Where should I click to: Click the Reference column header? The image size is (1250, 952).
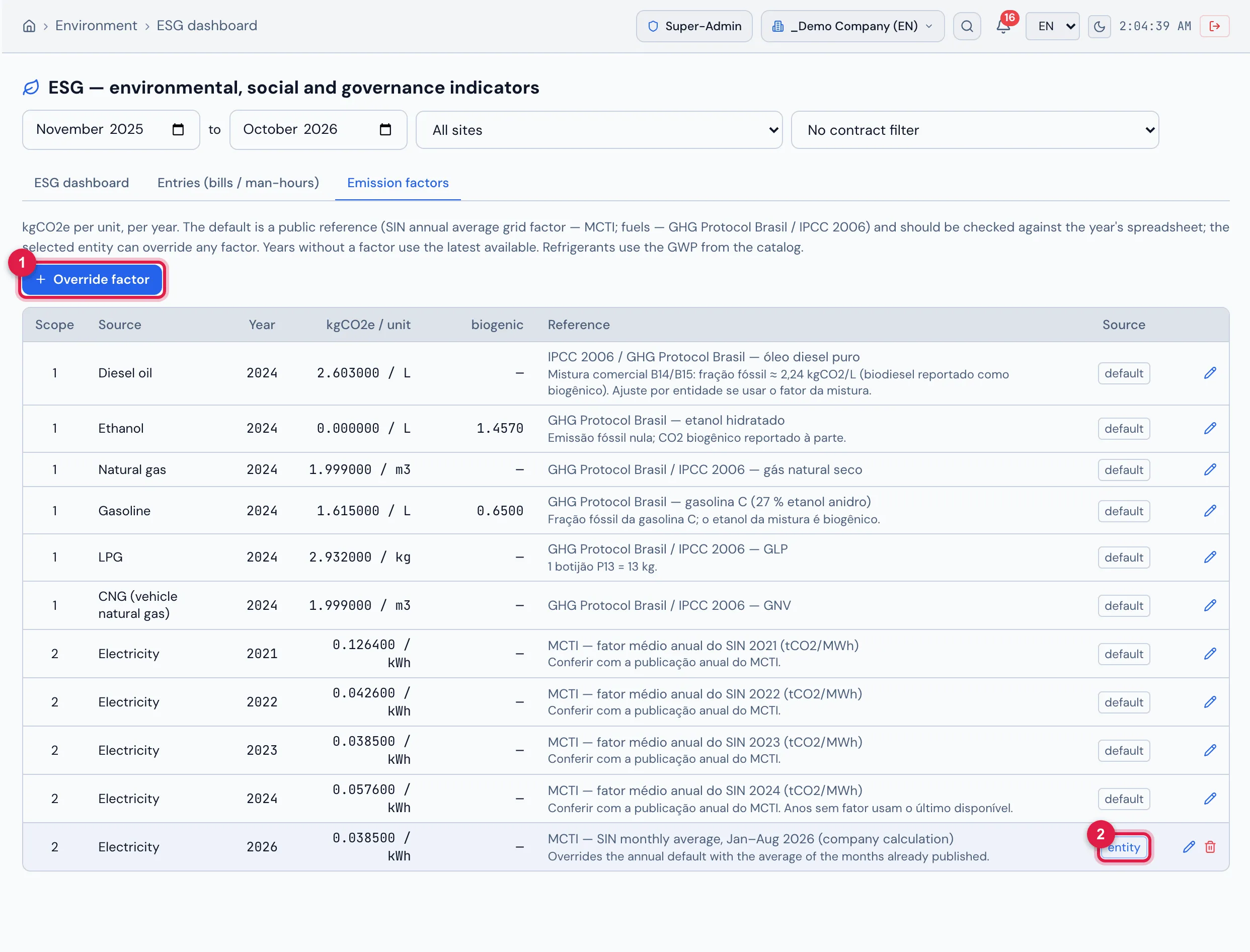pyautogui.click(x=579, y=325)
